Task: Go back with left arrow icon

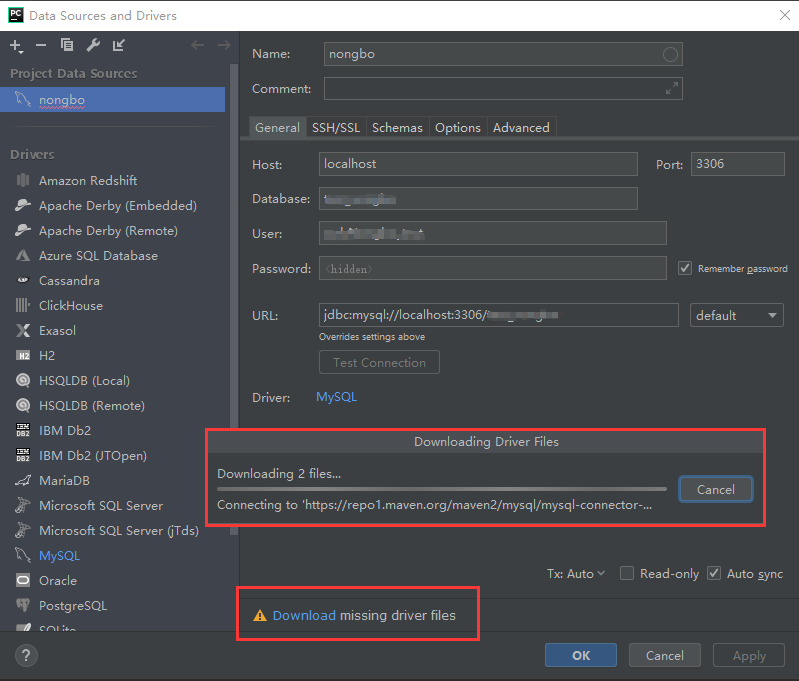Action: [x=198, y=45]
